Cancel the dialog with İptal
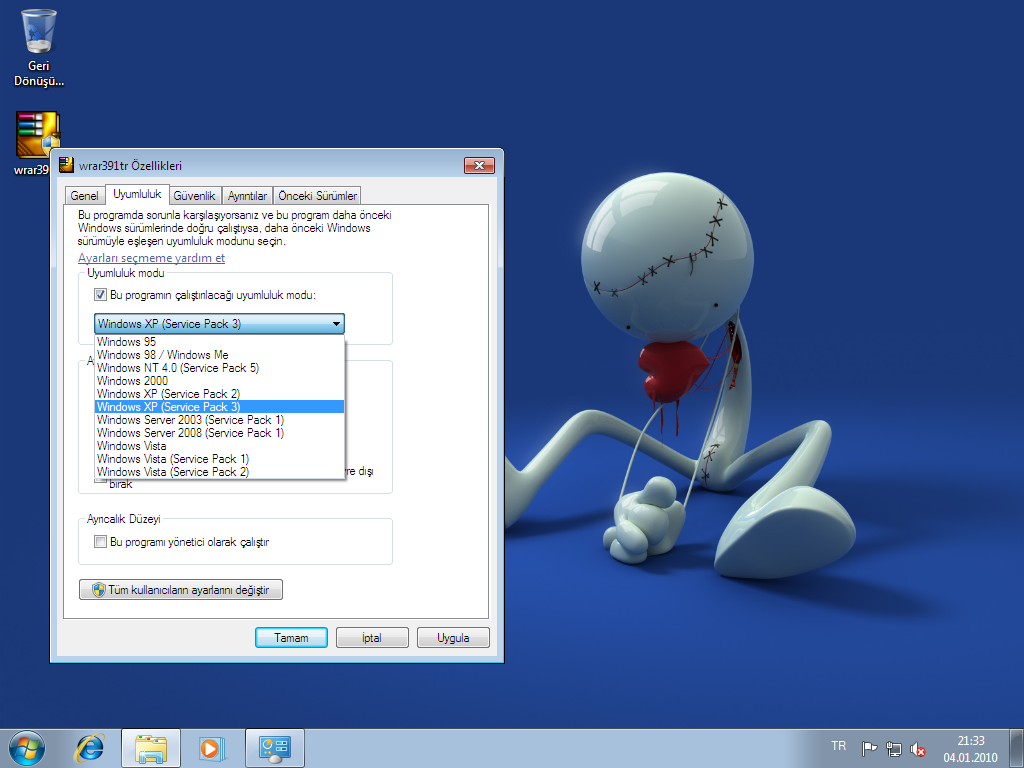 tap(372, 637)
